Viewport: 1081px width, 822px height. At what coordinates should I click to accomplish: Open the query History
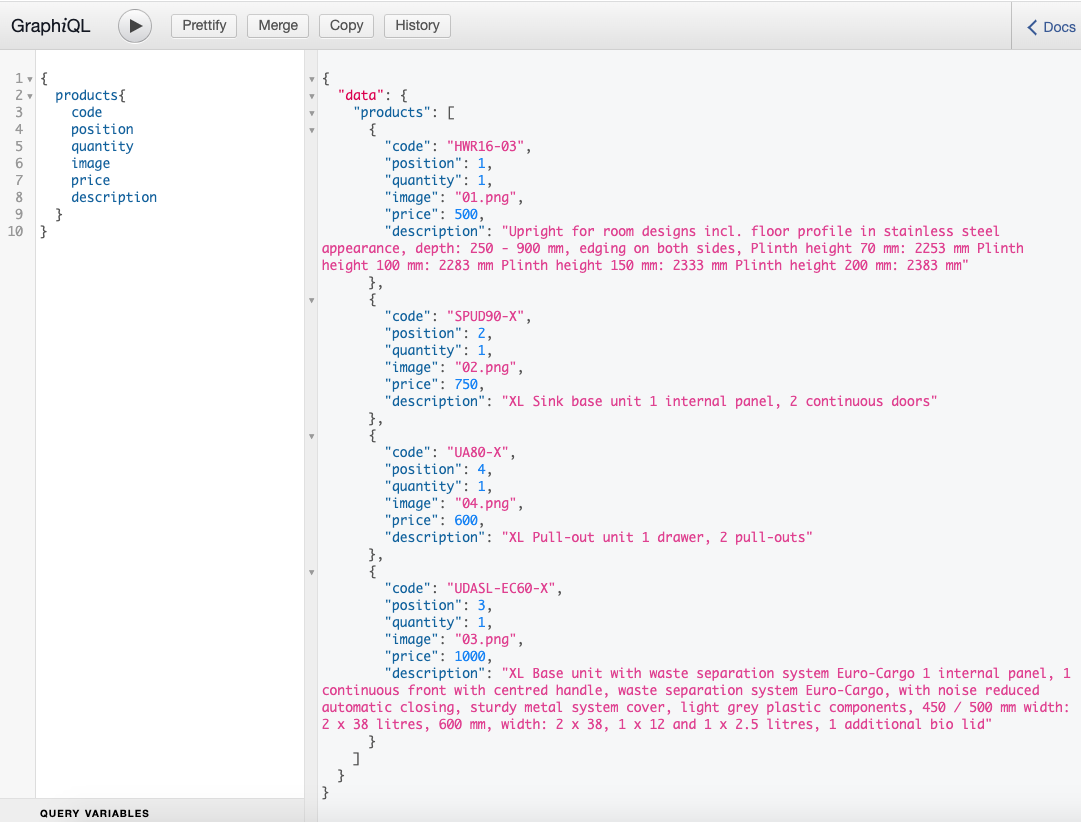(x=417, y=25)
